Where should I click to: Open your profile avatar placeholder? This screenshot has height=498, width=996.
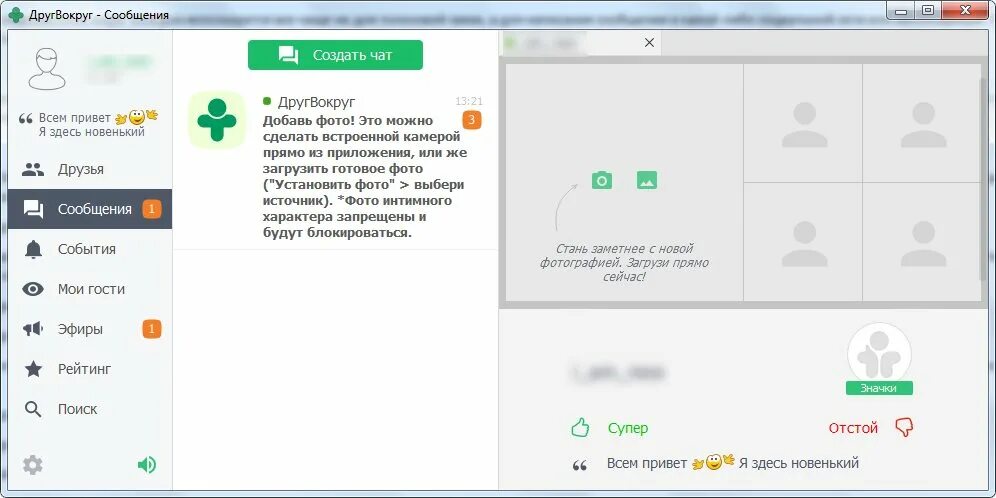pyautogui.click(x=47, y=69)
